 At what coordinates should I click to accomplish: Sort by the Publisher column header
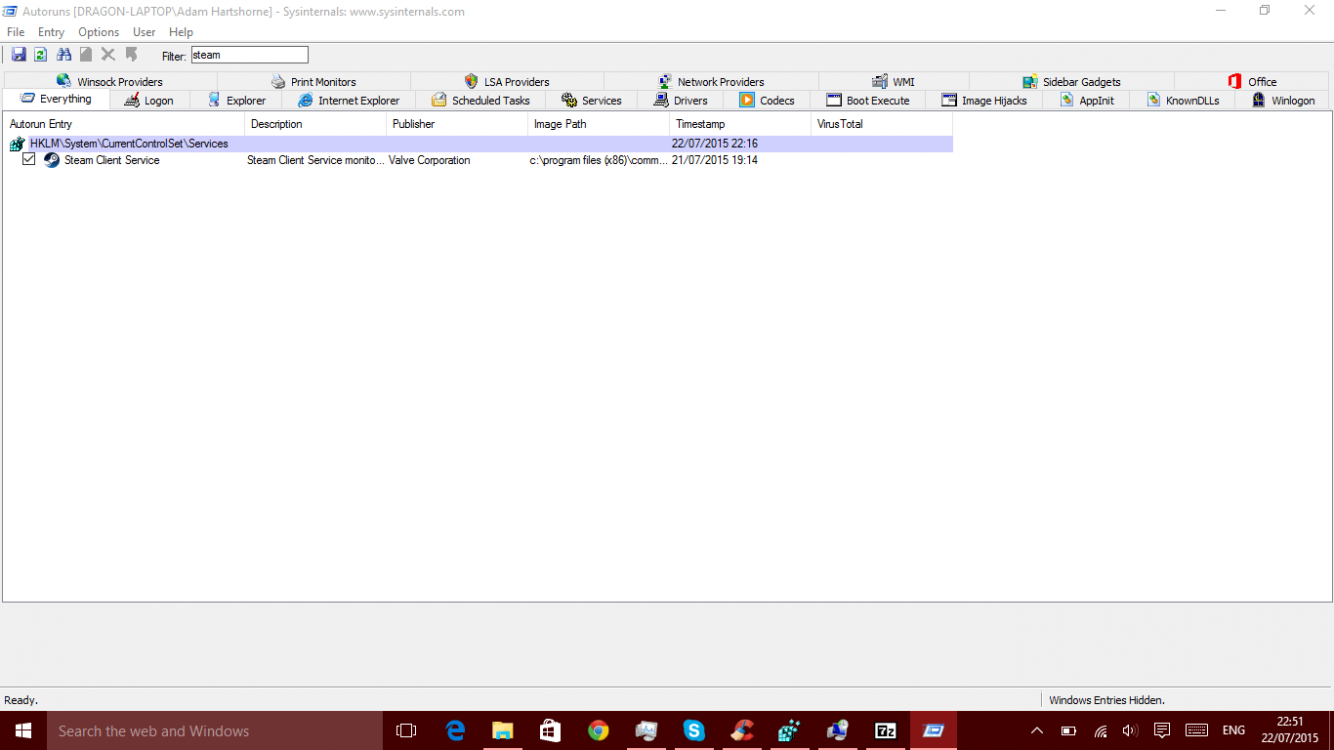pos(457,124)
